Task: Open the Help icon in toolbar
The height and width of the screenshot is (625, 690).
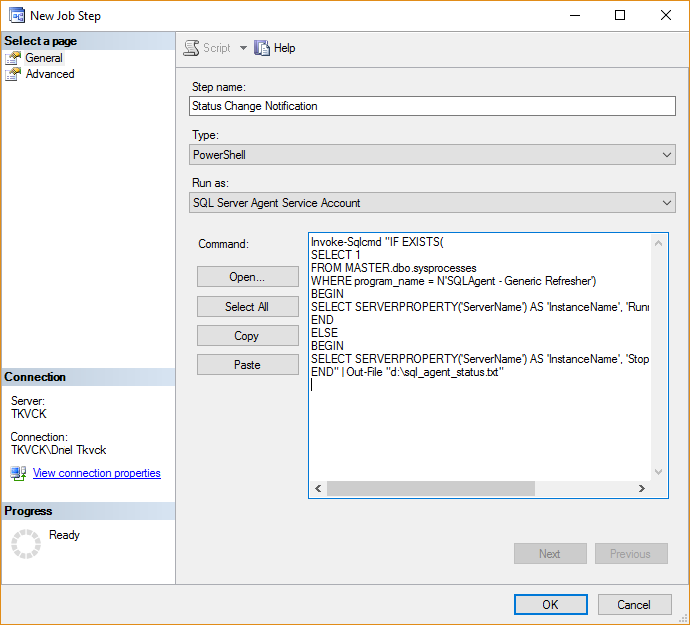Action: tap(263, 48)
